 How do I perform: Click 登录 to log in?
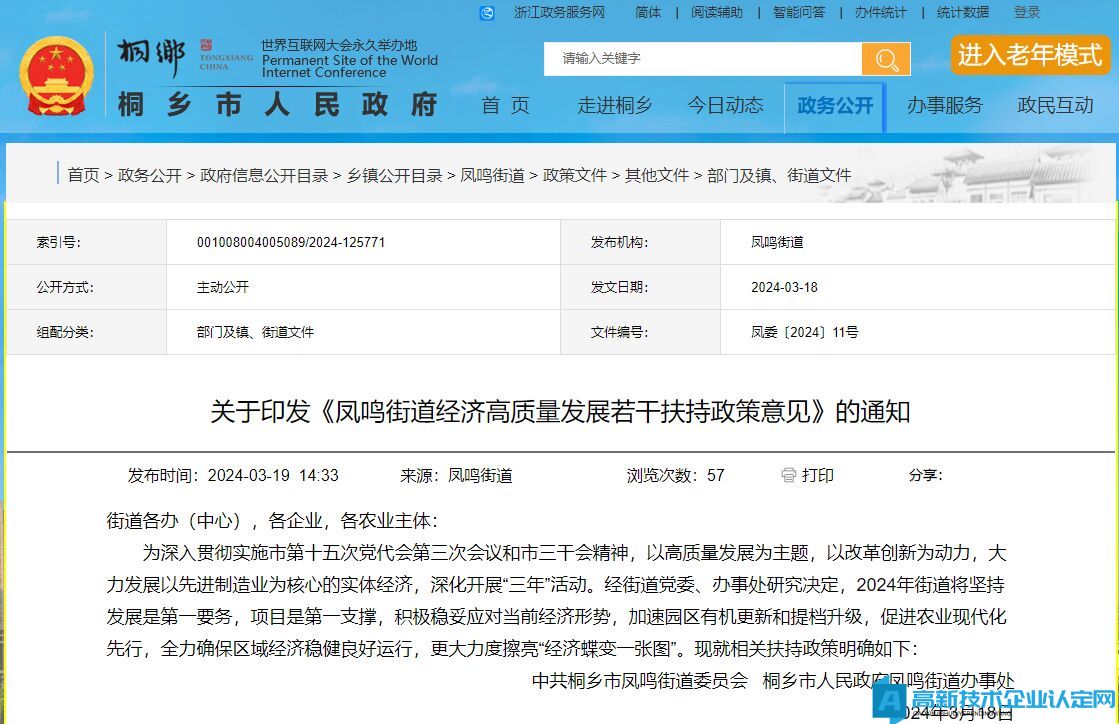click(x=1027, y=12)
